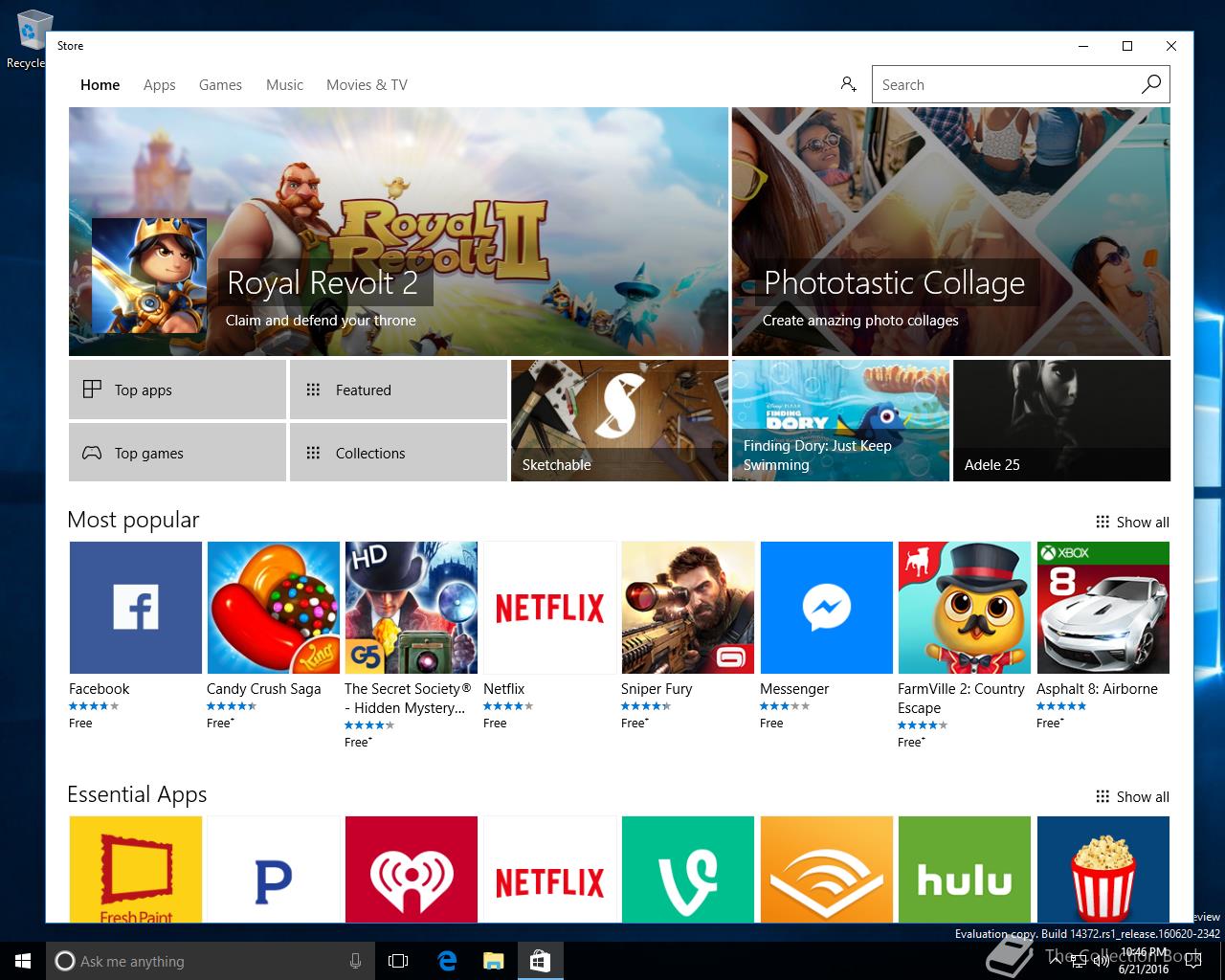Show all Essential Apps
This screenshot has width=1225, height=980.
pos(1132,796)
